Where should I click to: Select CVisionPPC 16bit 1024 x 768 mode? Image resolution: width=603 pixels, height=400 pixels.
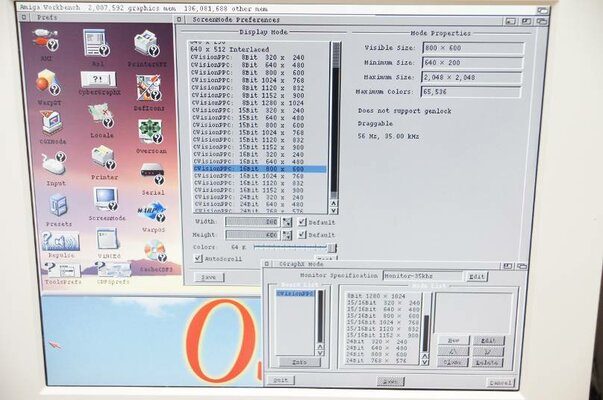point(263,176)
